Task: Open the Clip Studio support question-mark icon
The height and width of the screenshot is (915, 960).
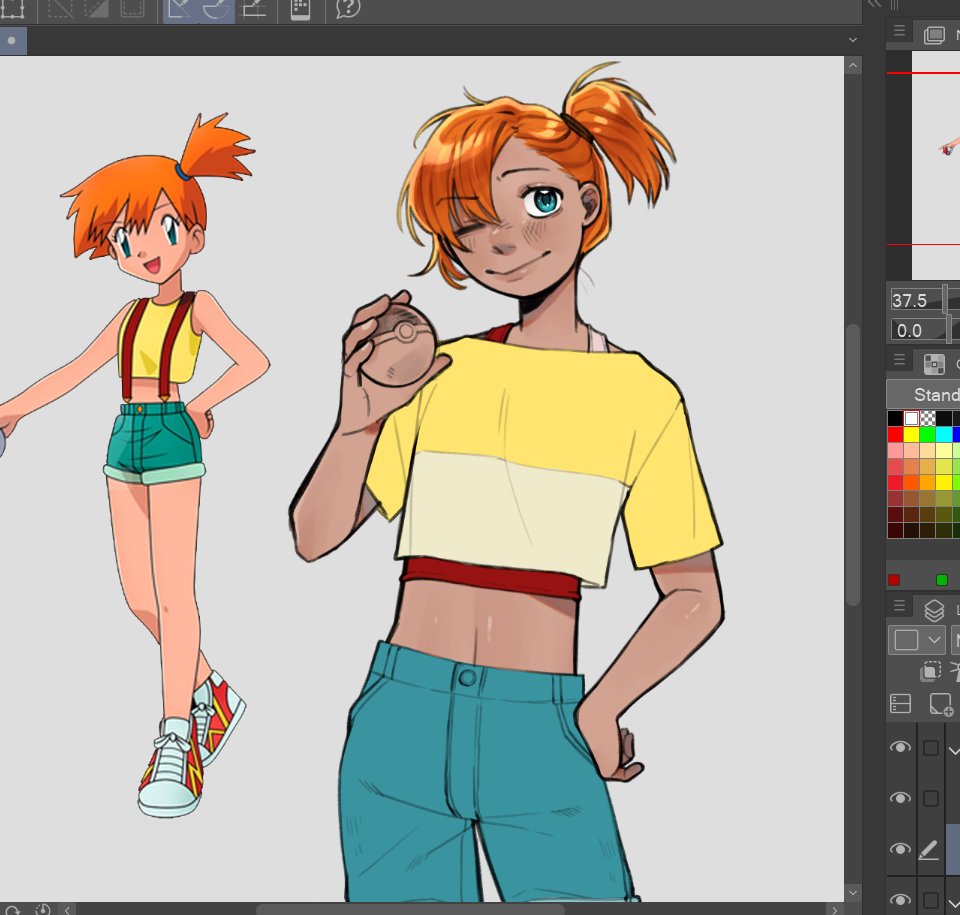Action: [x=348, y=9]
